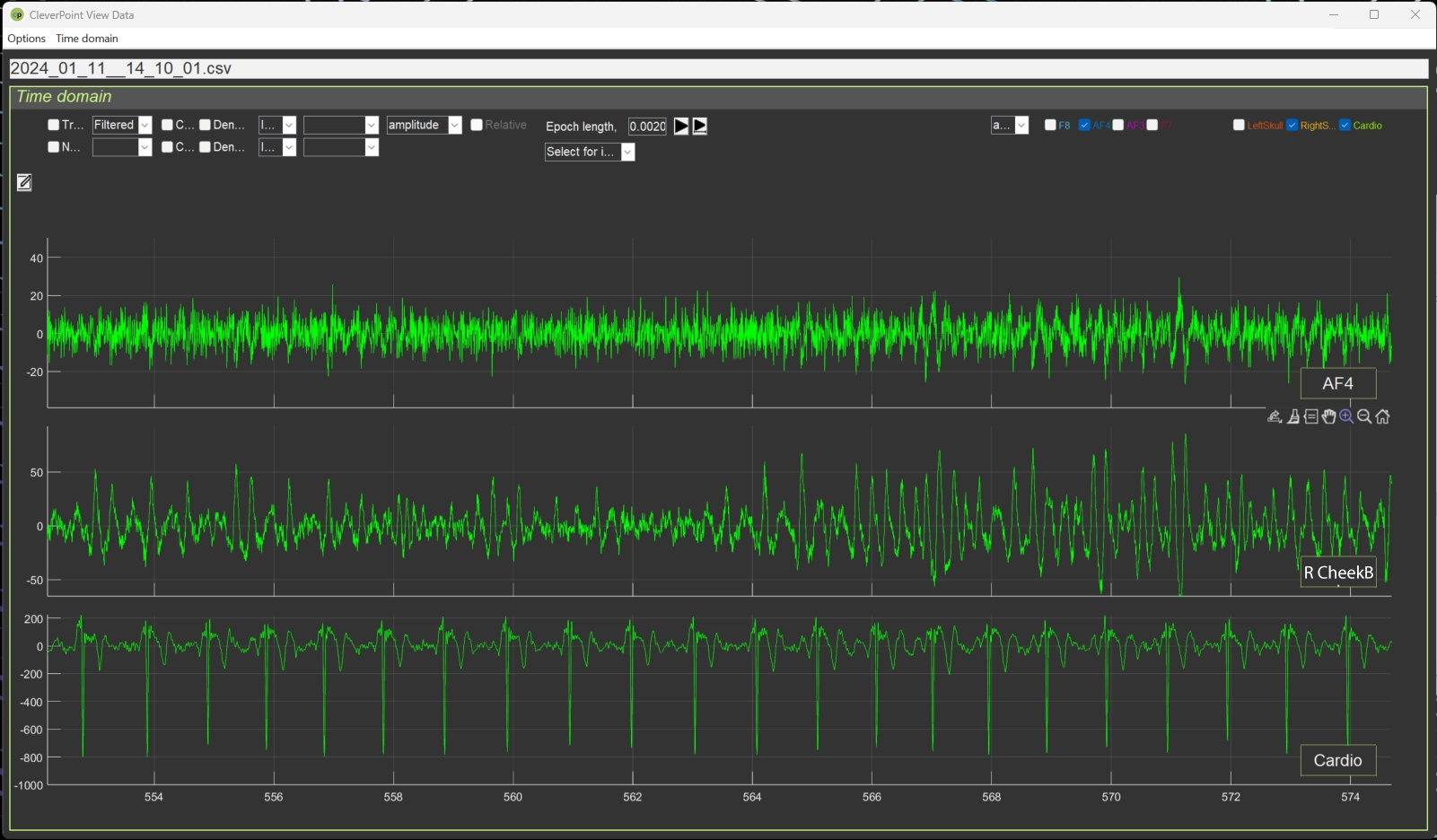Step epoch forward with first arrow button

(681, 127)
